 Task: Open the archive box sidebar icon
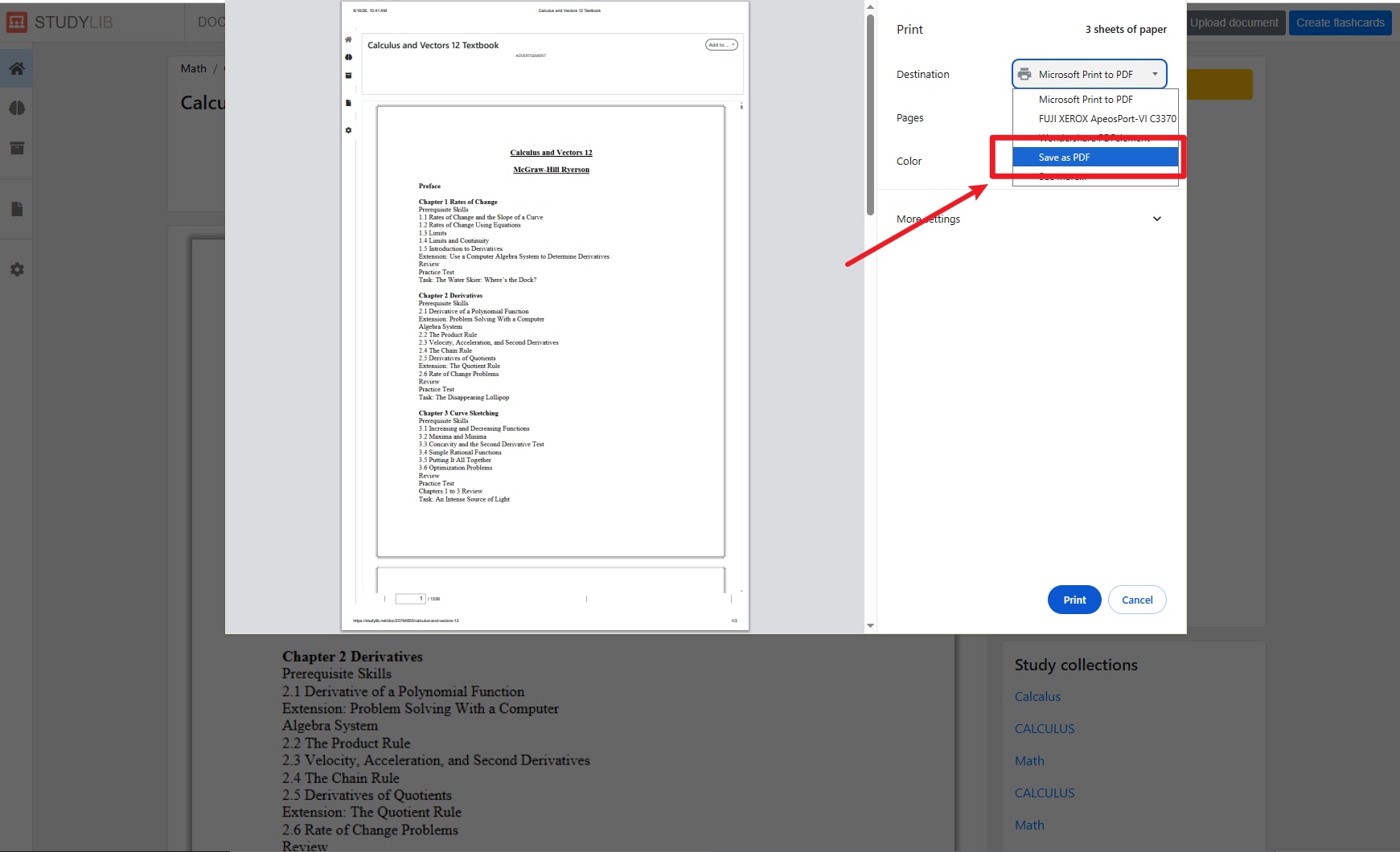coord(16,148)
